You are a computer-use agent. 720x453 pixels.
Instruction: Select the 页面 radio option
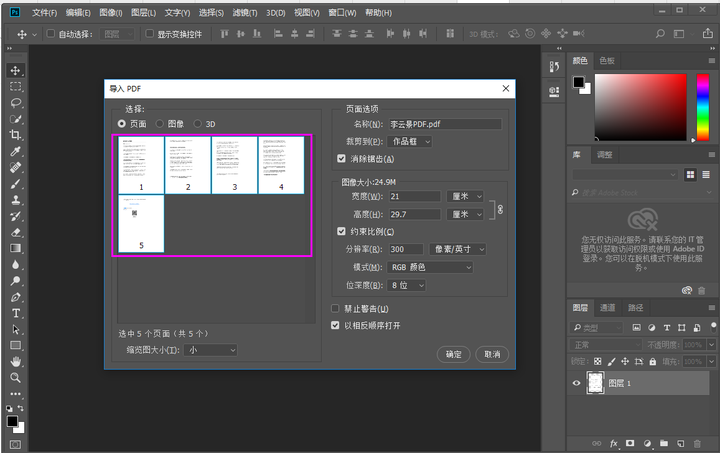click(x=122, y=124)
